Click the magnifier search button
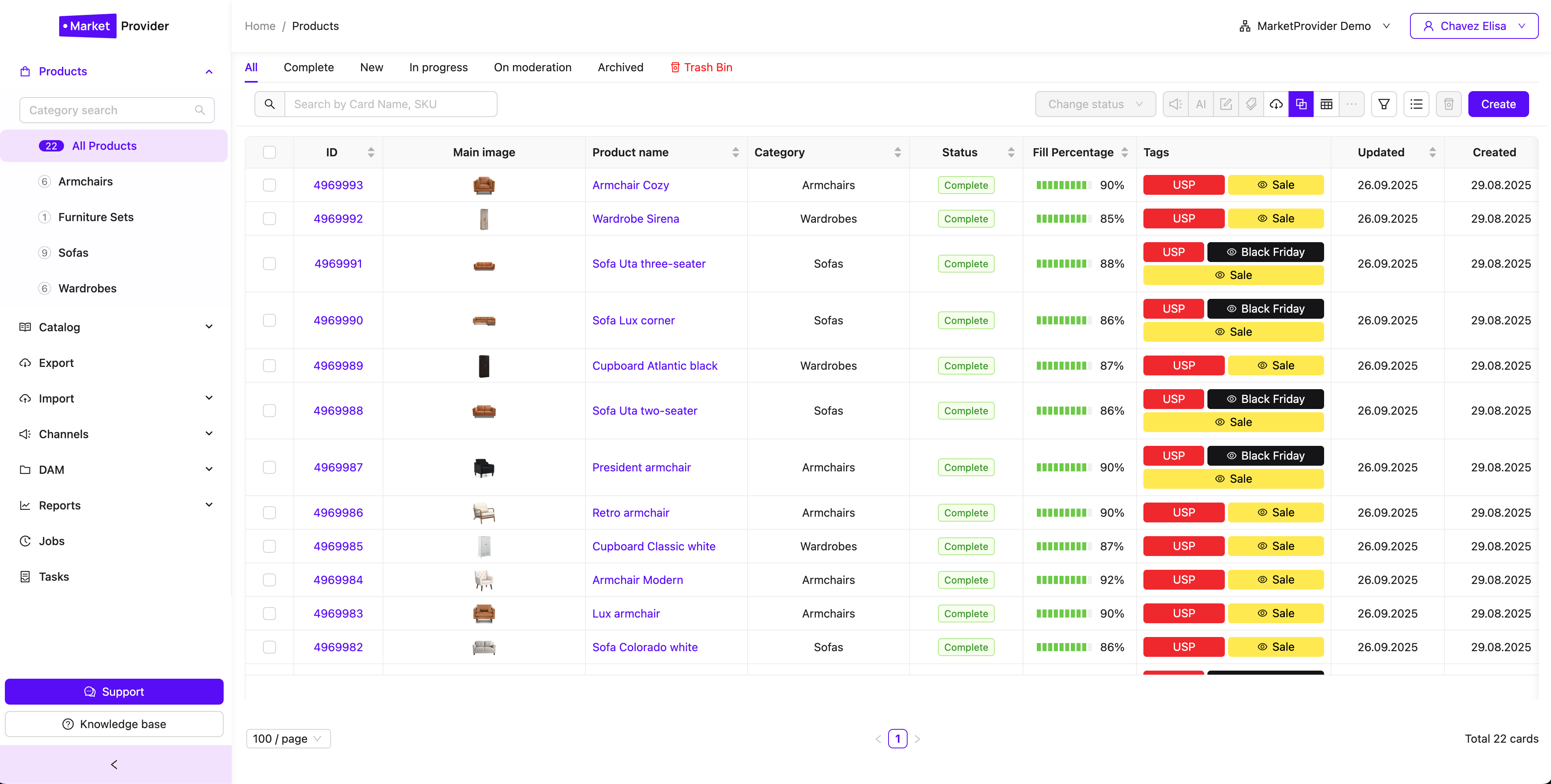This screenshot has height=784, width=1551. [270, 104]
